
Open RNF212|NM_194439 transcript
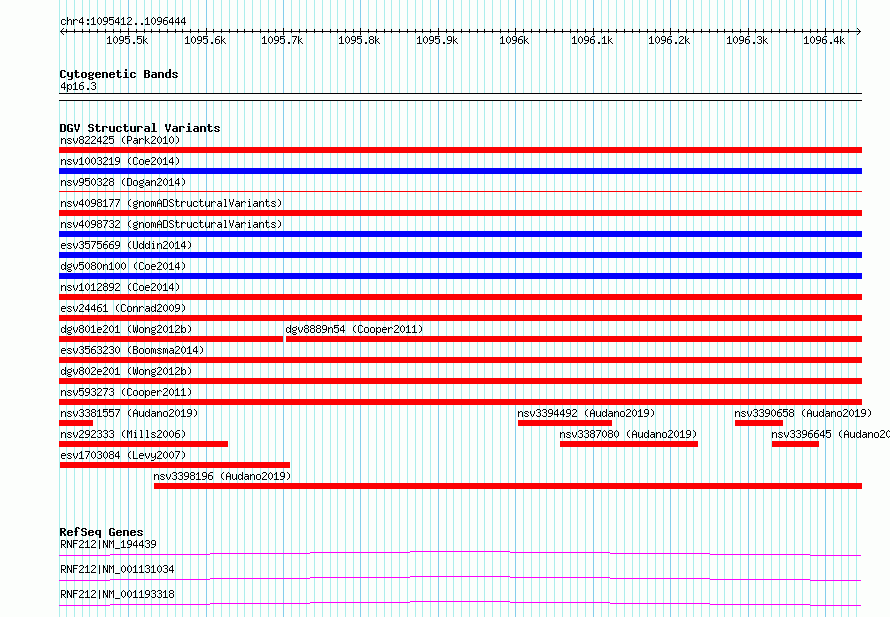coord(108,544)
